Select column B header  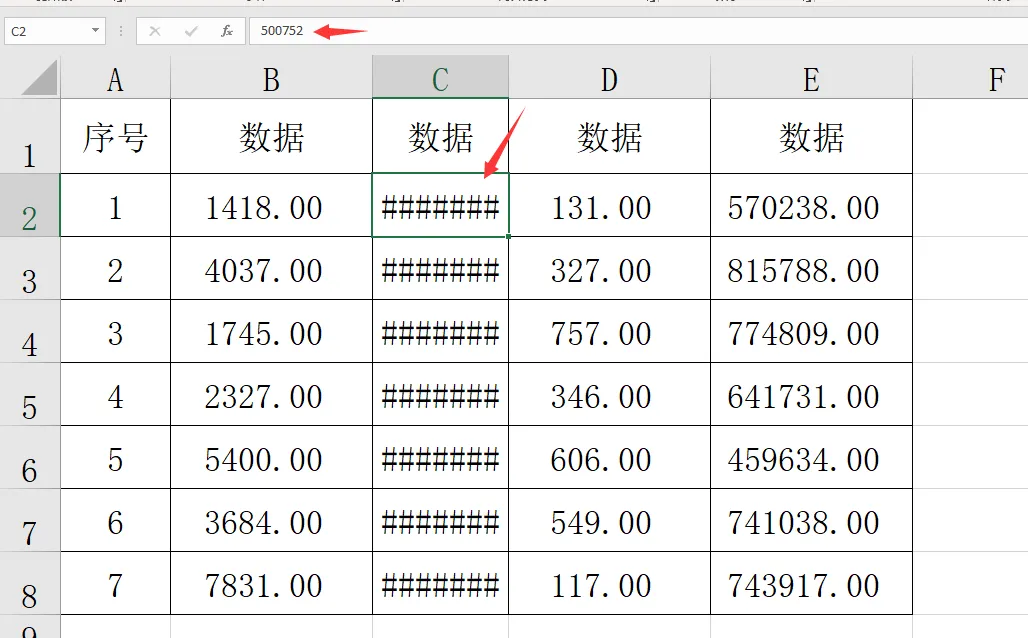(271, 78)
